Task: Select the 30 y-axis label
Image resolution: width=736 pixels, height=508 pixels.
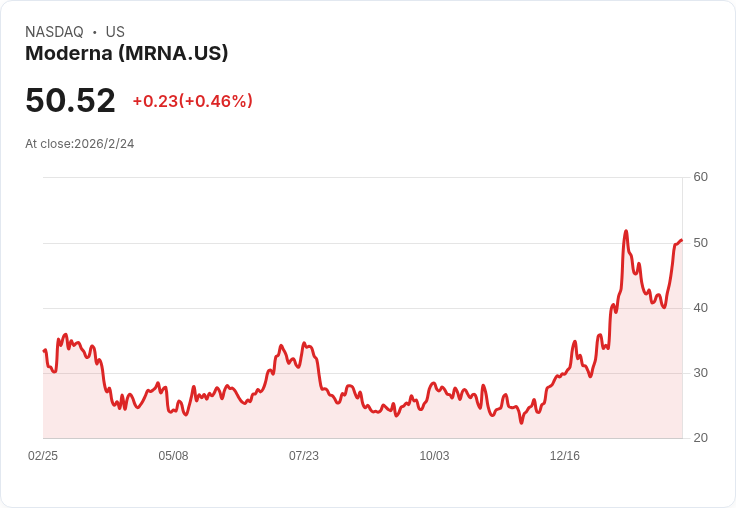Action: click(700, 373)
